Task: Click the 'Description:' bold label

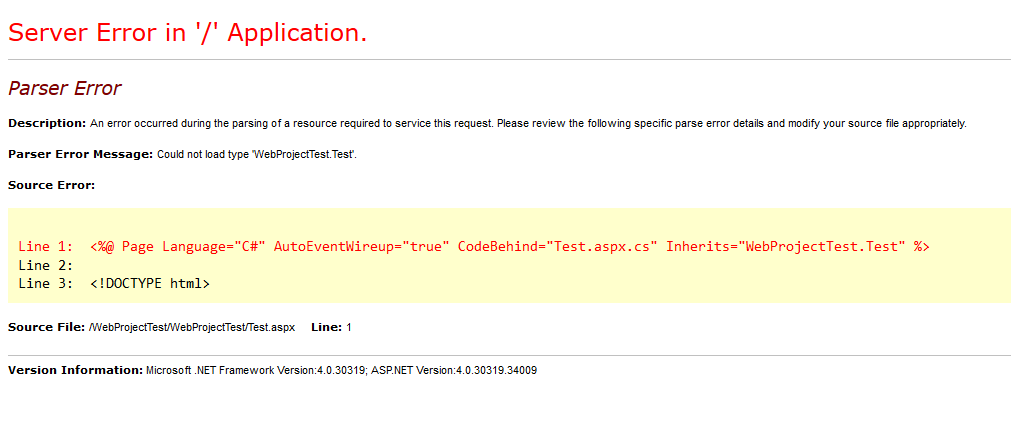Action: tap(46, 123)
